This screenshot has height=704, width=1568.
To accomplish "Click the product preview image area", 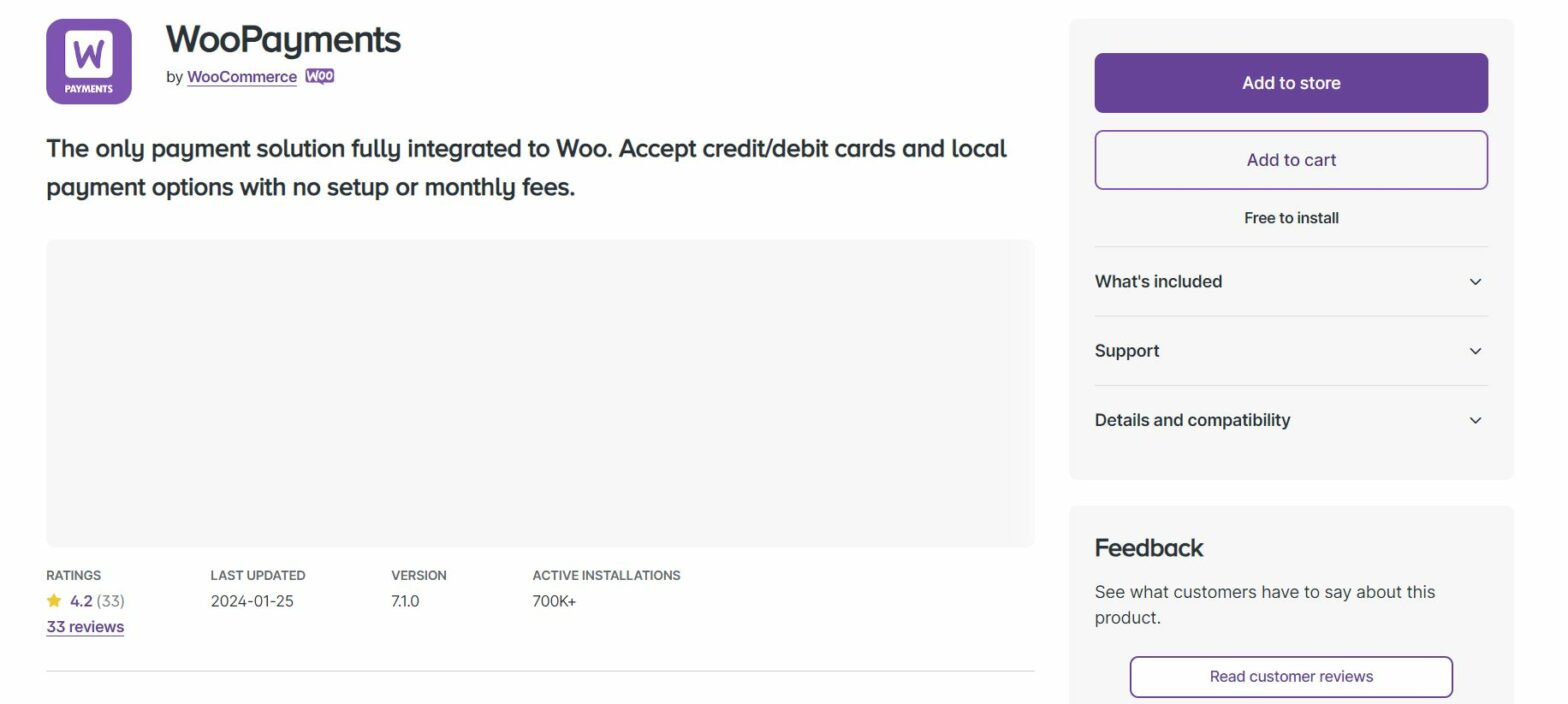I will pos(540,390).
